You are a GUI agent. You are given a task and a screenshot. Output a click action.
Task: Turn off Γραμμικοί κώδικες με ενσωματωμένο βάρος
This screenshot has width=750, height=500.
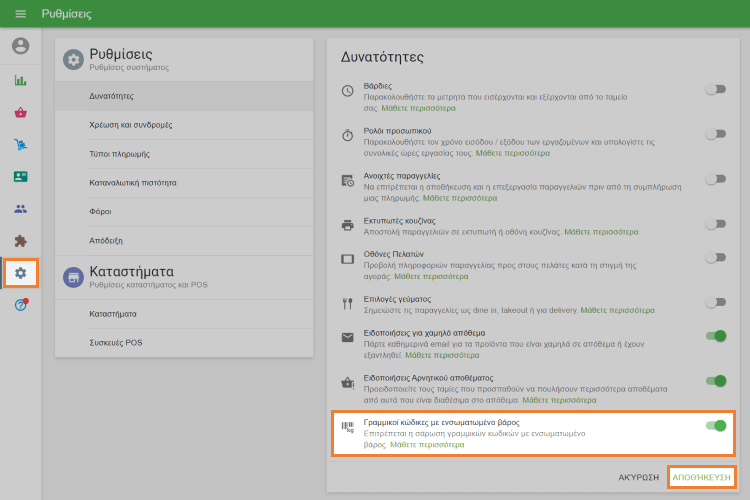click(714, 426)
